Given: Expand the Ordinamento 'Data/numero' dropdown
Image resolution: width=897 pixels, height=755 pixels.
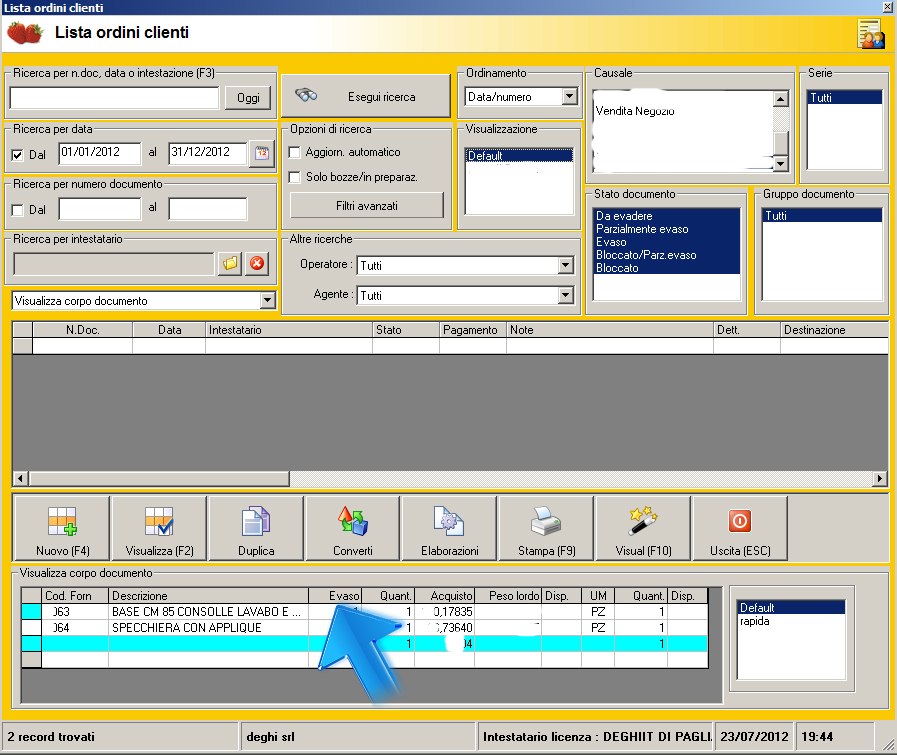Looking at the screenshot, I should (x=569, y=97).
